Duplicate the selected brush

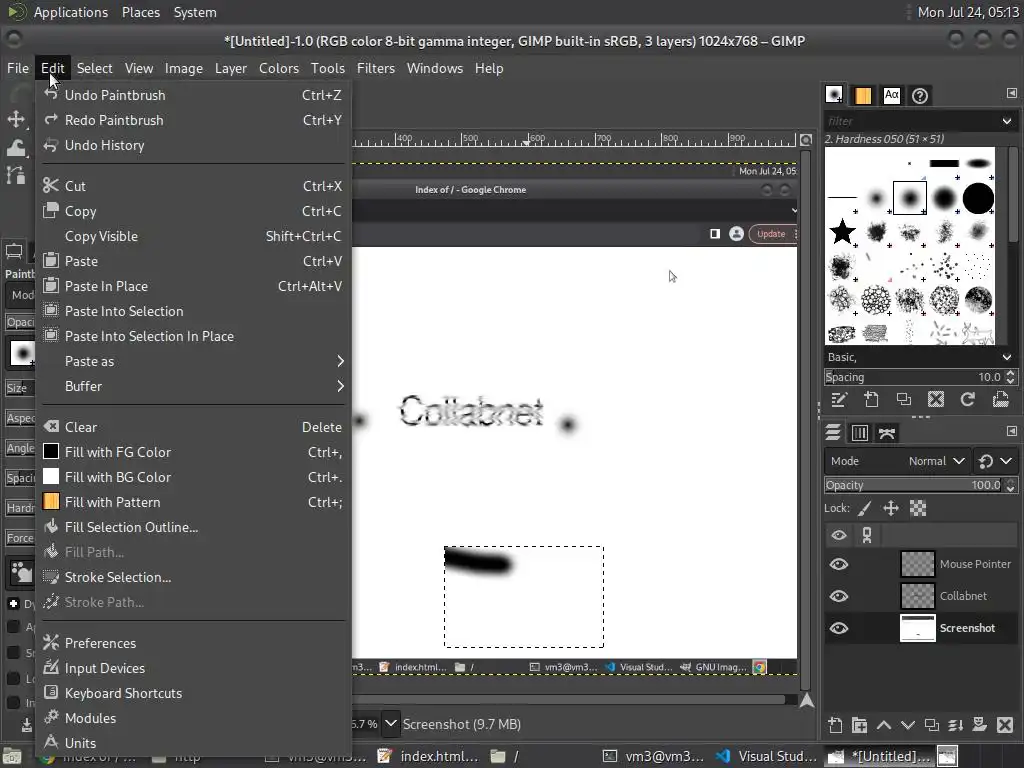click(904, 399)
